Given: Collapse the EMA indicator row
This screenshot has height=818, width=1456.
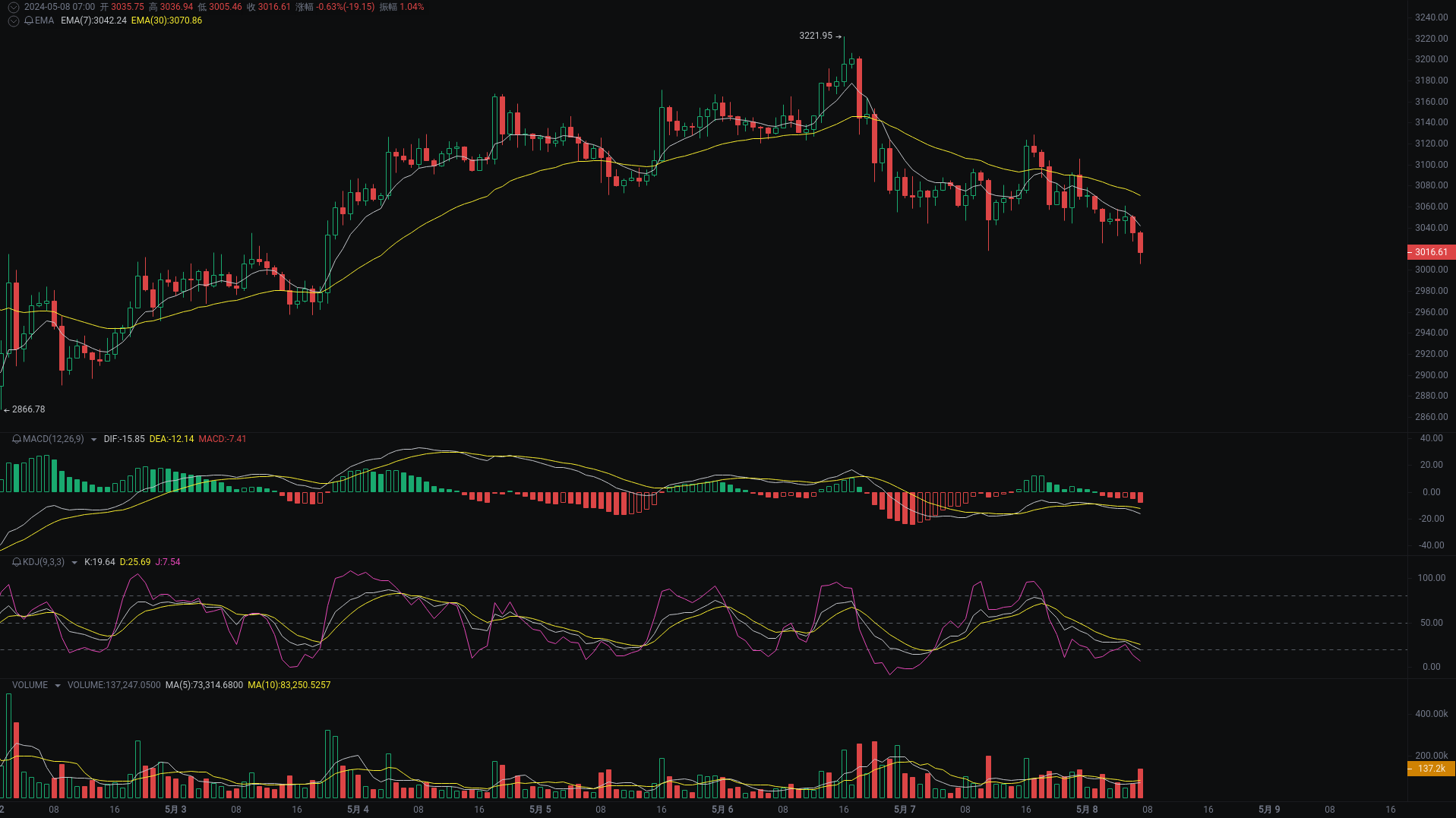Looking at the screenshot, I should tap(13, 21).
